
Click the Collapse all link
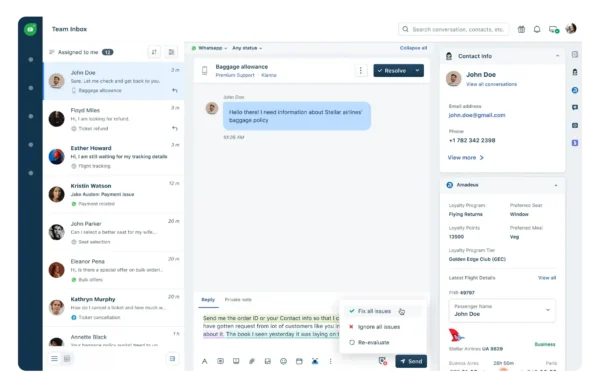point(413,48)
